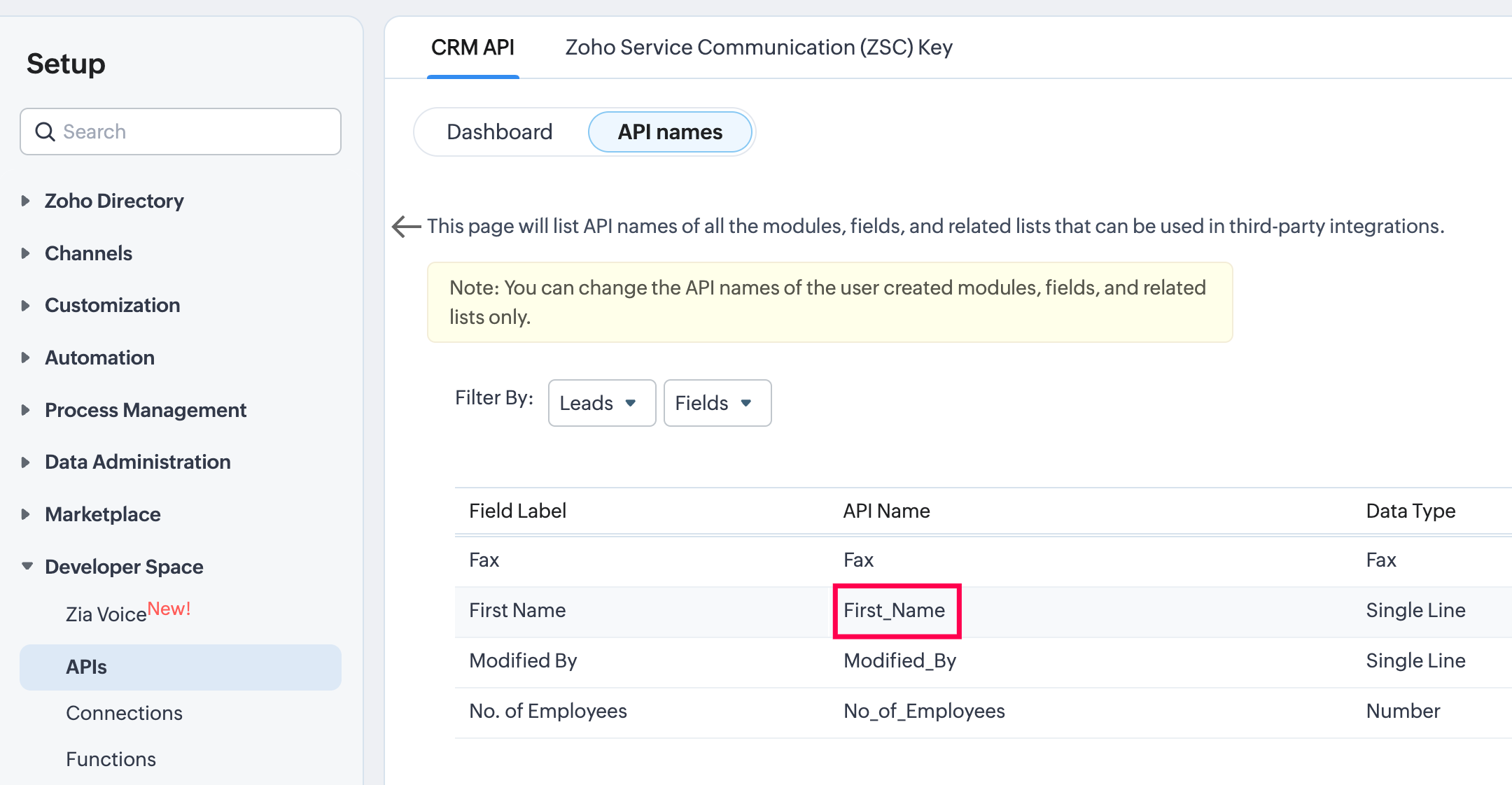Expand the Customization menu arrow

coord(26,305)
